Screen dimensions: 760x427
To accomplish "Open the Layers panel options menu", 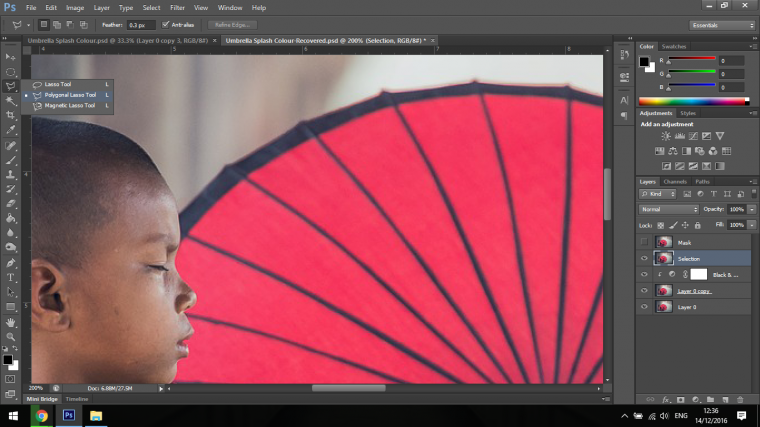I will [x=753, y=182].
